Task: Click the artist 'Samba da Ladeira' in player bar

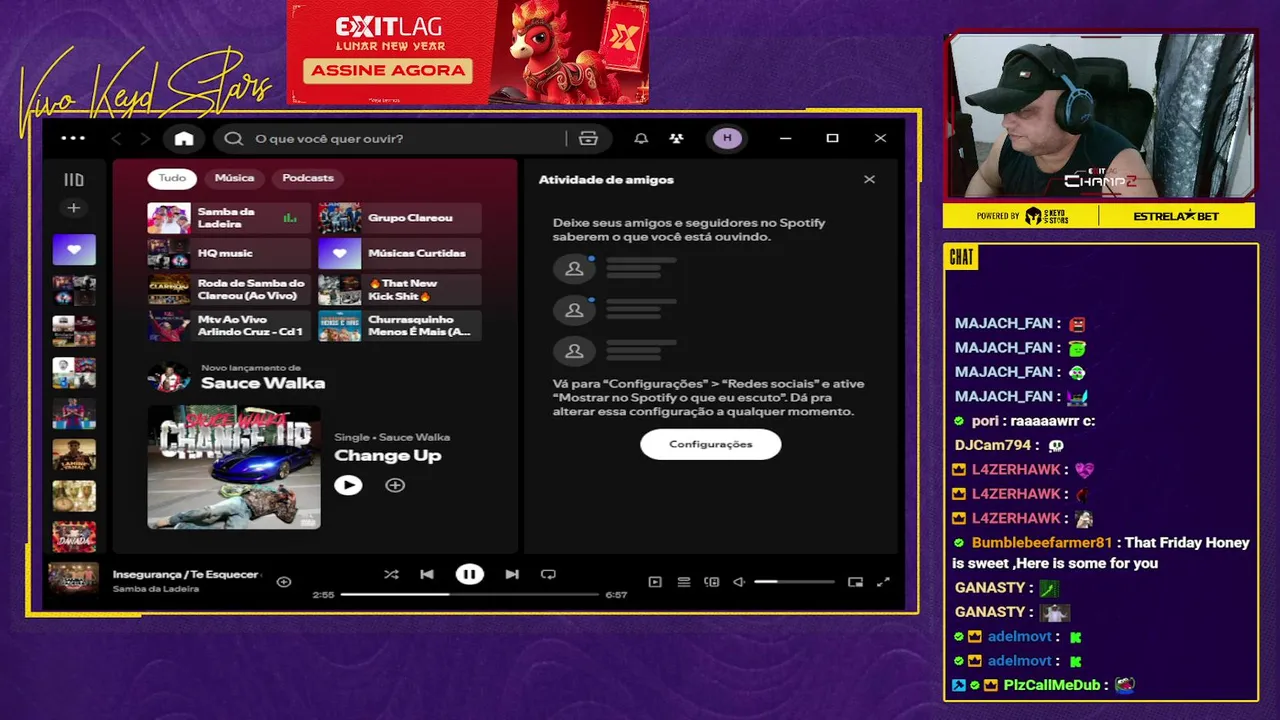Action: point(156,589)
